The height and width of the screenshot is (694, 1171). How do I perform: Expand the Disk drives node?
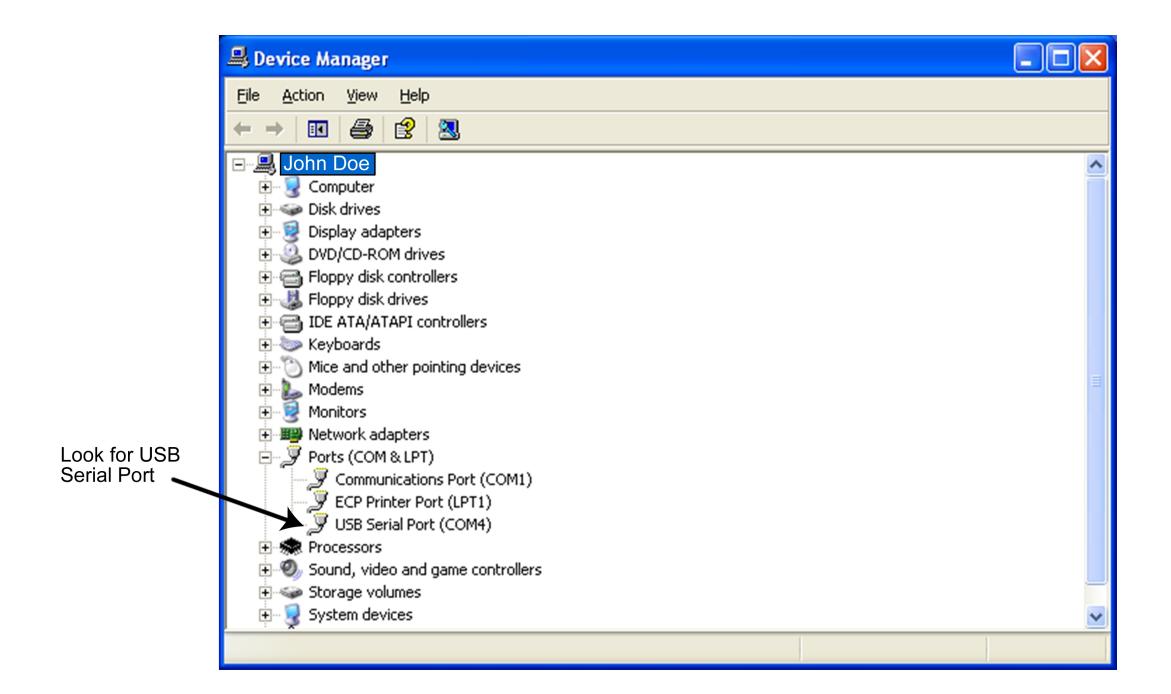click(x=265, y=209)
